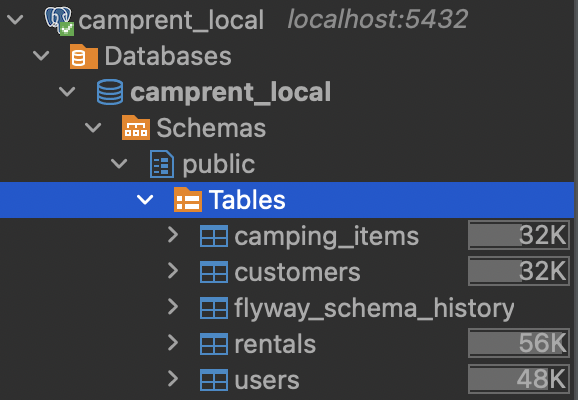
Task: Collapse the public schema chevron
Action: (119, 164)
